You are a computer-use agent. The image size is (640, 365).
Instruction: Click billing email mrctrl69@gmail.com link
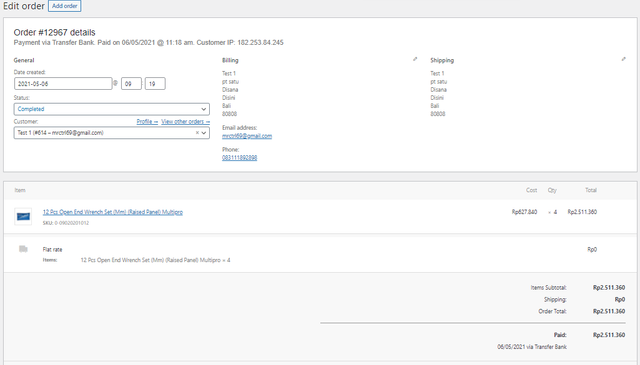[x=247, y=136]
